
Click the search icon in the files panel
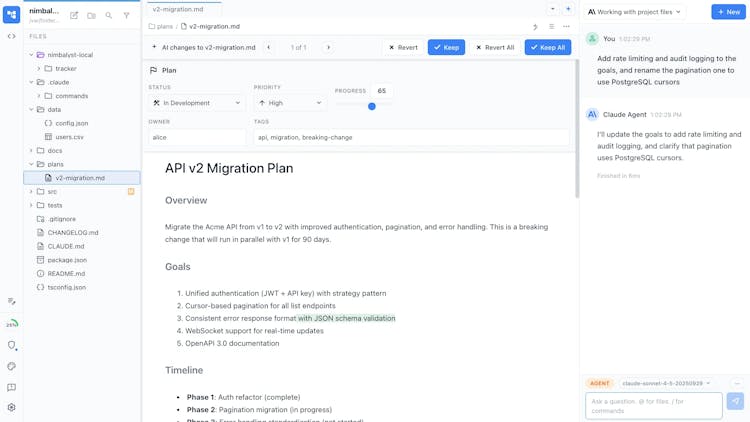click(x=109, y=15)
